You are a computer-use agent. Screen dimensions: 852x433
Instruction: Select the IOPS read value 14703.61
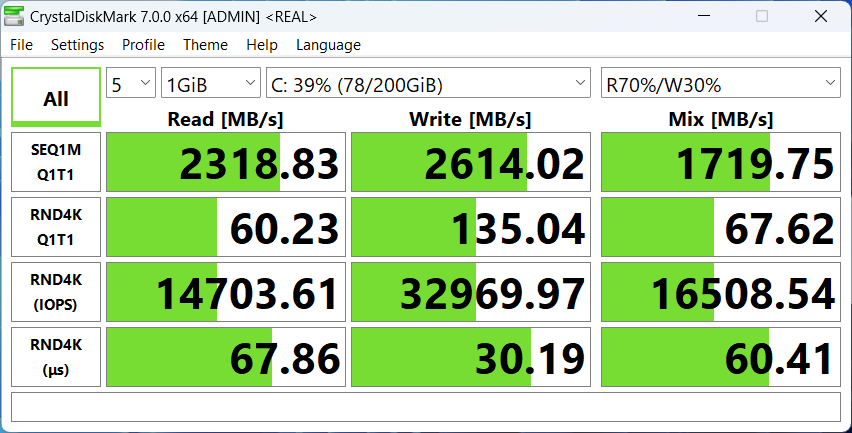click(x=225, y=292)
